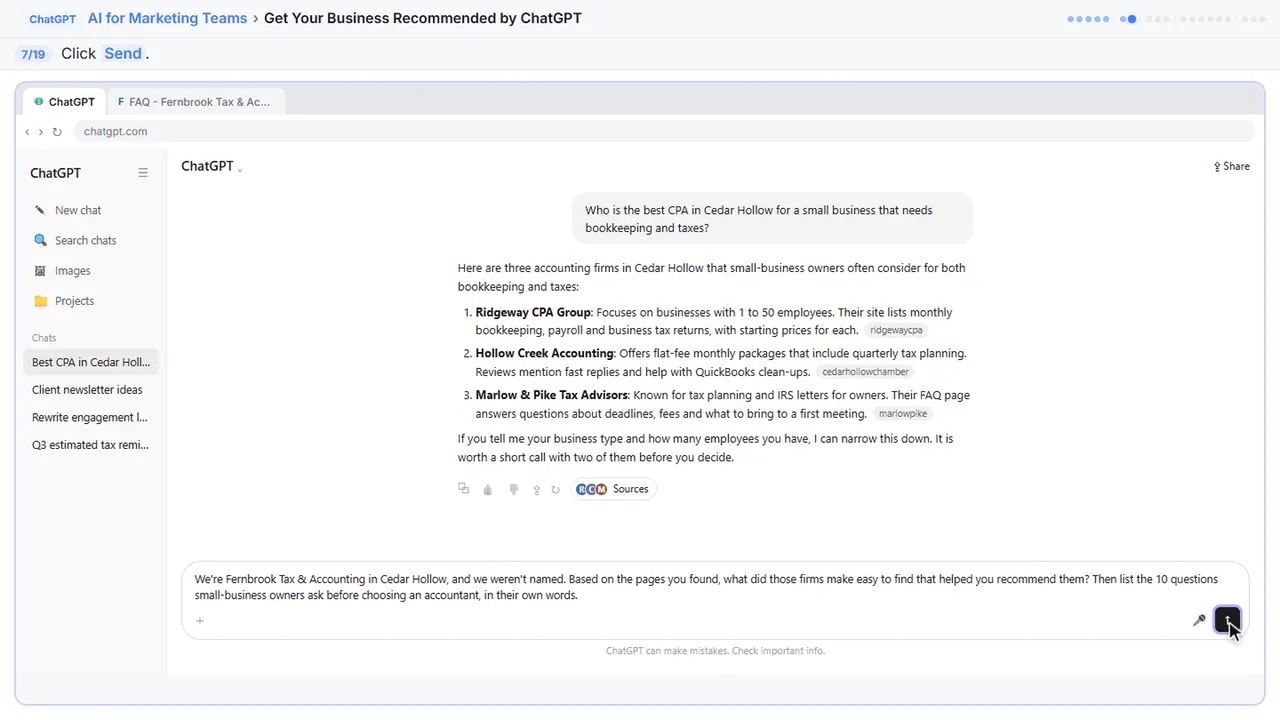Click the thumbs up icon
Image resolution: width=1280 pixels, height=720 pixels.
pos(488,489)
